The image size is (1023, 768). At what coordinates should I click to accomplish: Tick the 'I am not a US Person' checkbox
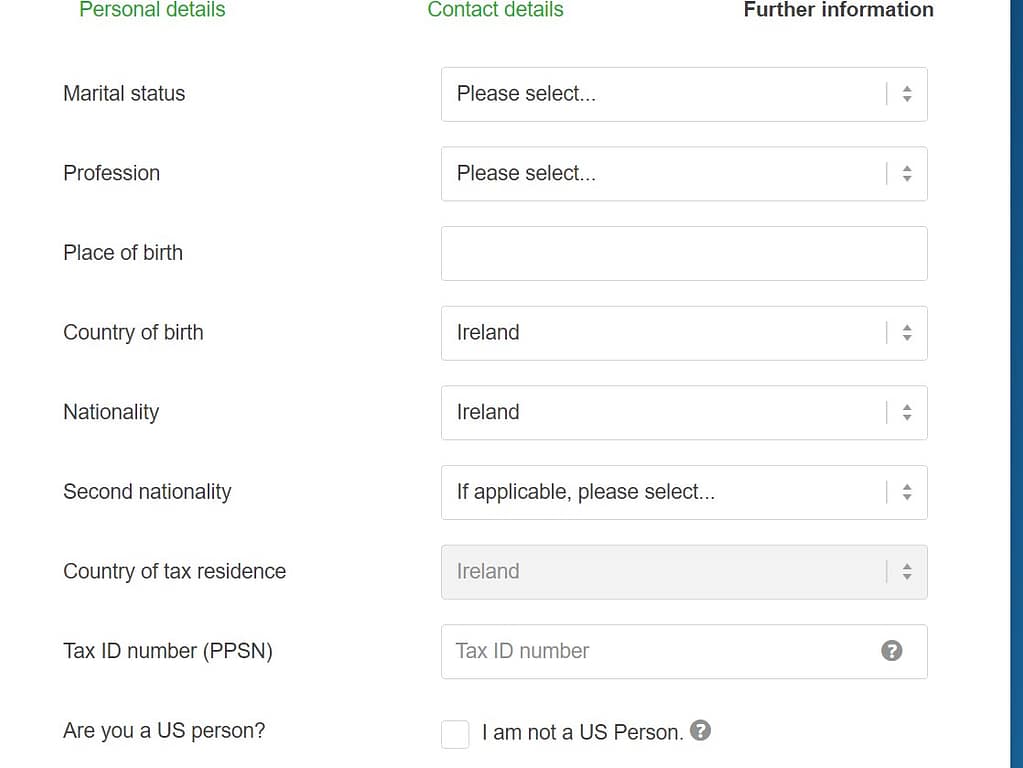tap(455, 734)
